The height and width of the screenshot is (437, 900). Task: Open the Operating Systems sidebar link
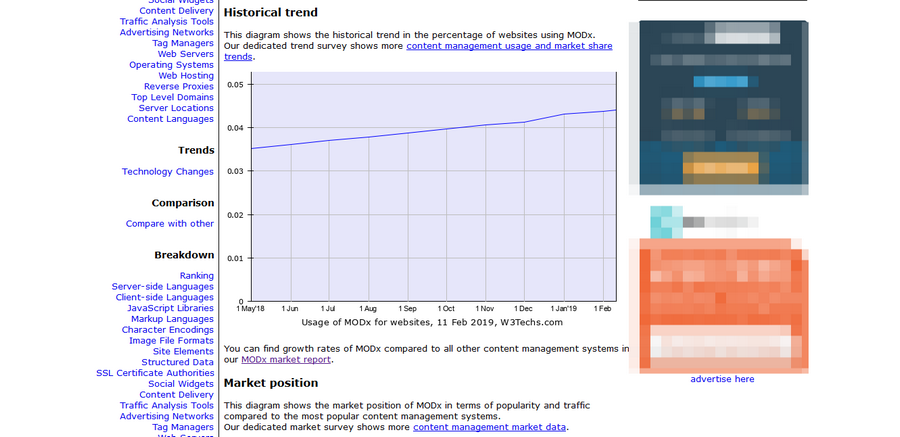pos(171,65)
